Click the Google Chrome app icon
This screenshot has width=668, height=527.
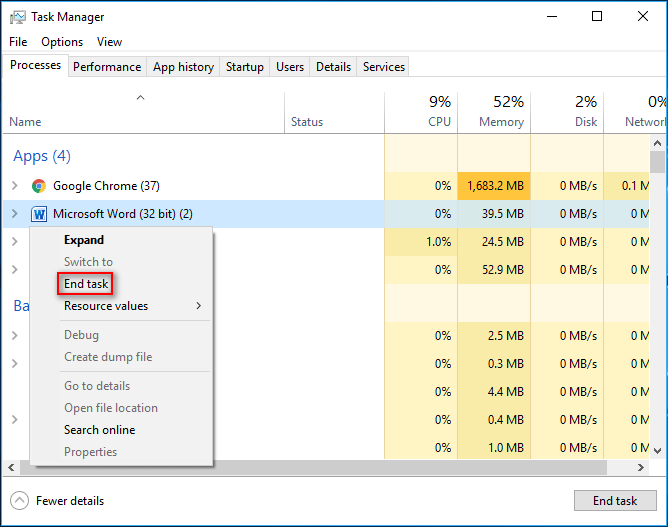(x=39, y=186)
